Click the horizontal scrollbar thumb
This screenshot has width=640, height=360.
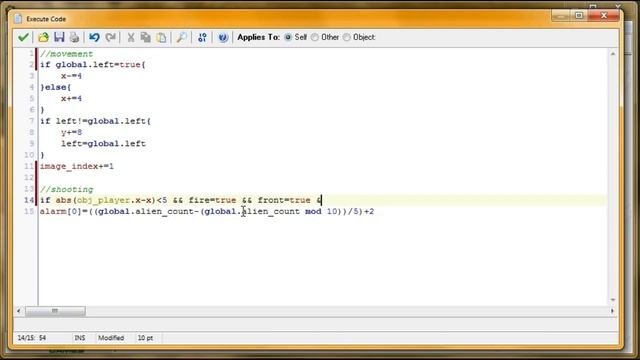pos(55,311)
